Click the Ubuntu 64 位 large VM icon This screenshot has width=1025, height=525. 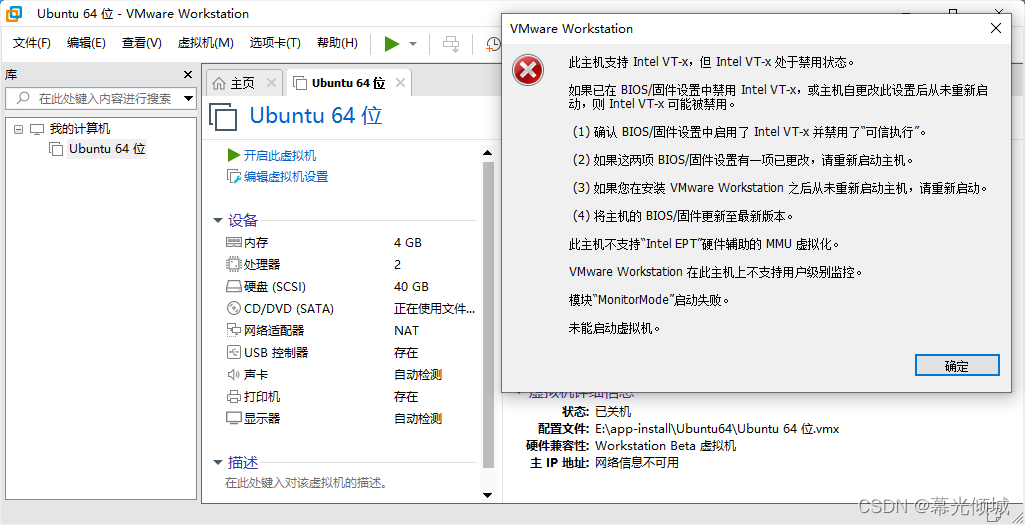[x=224, y=118]
